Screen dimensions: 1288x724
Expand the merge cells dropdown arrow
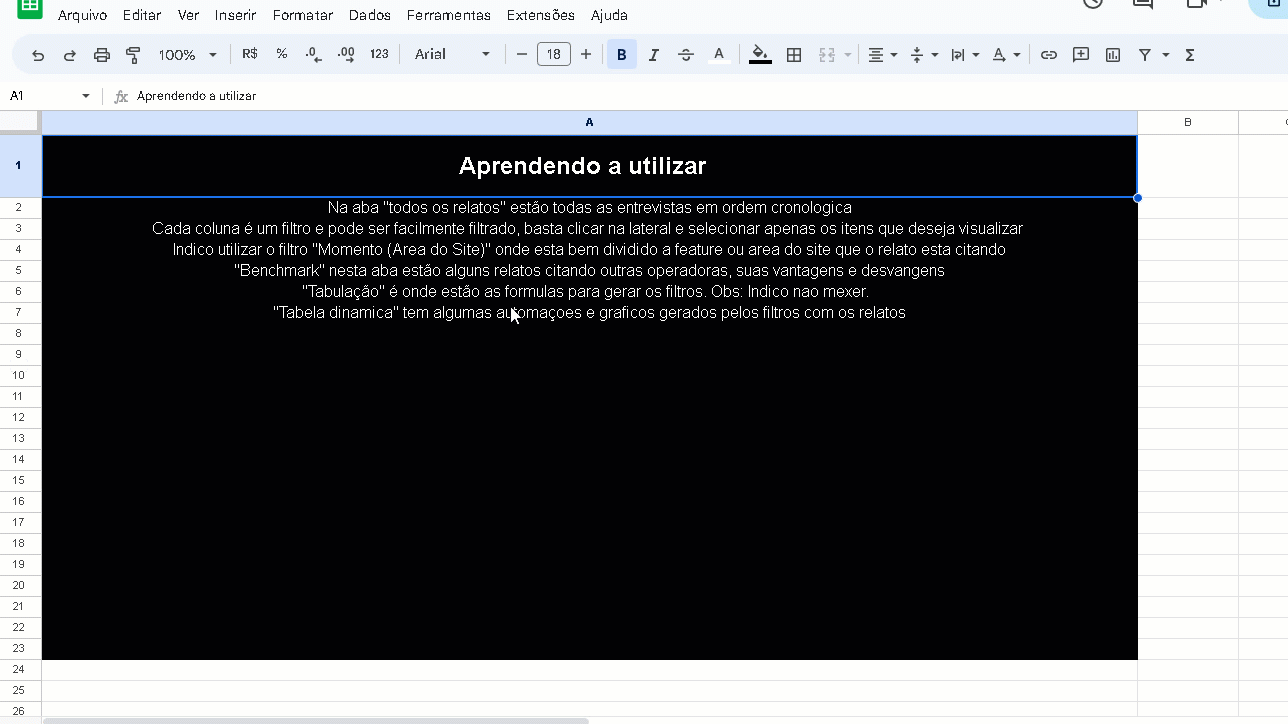[848, 55]
